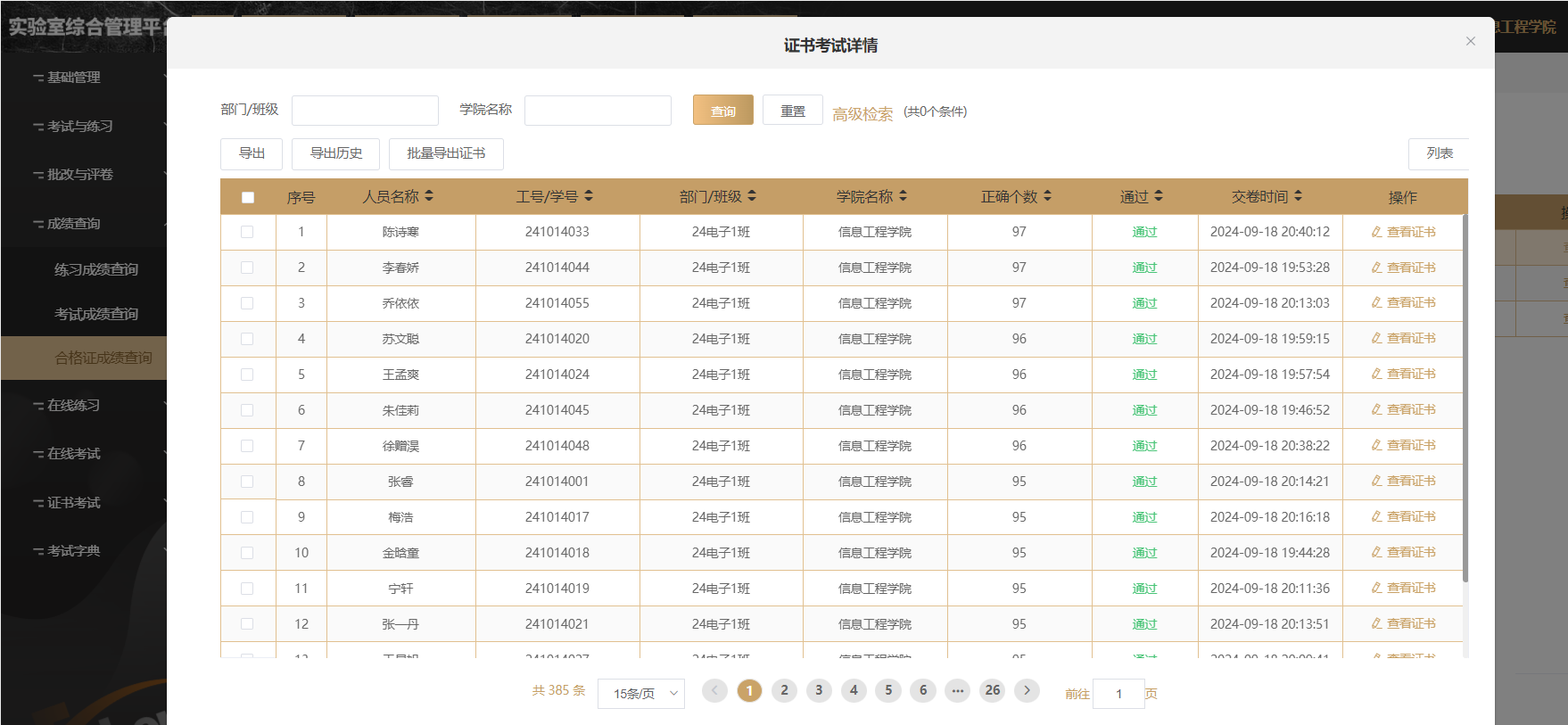Screen dimensions: 1568x725
Task: Click the 部门/班级 input field
Action: (x=365, y=111)
